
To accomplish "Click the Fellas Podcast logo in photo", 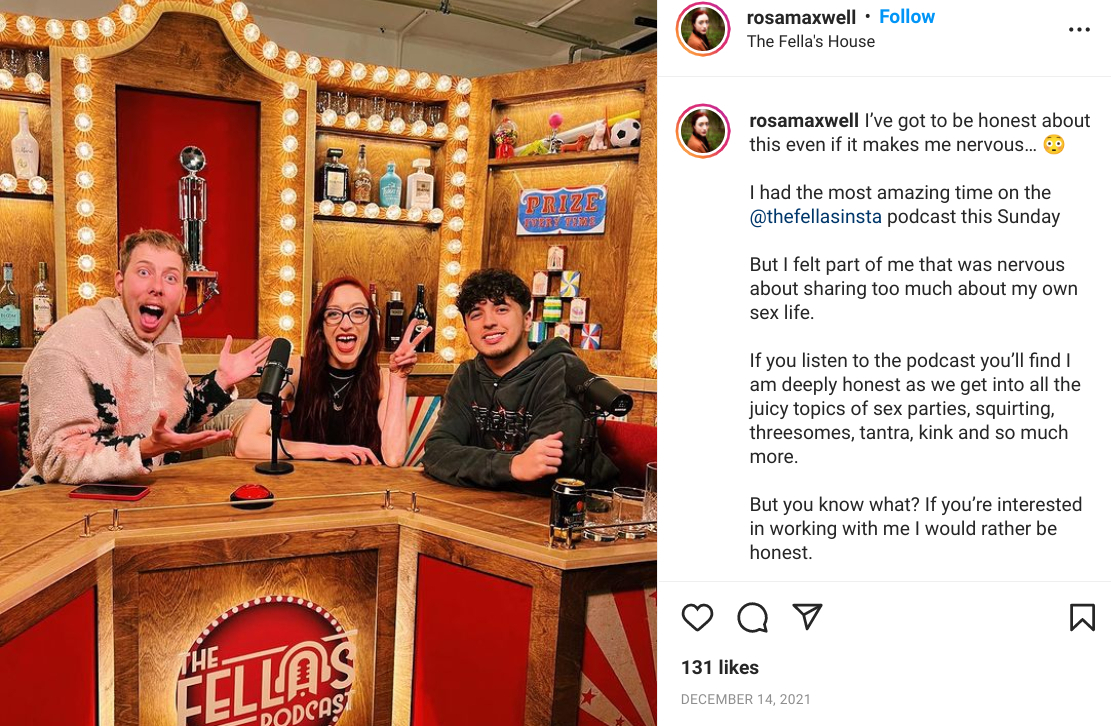I will point(266,662).
